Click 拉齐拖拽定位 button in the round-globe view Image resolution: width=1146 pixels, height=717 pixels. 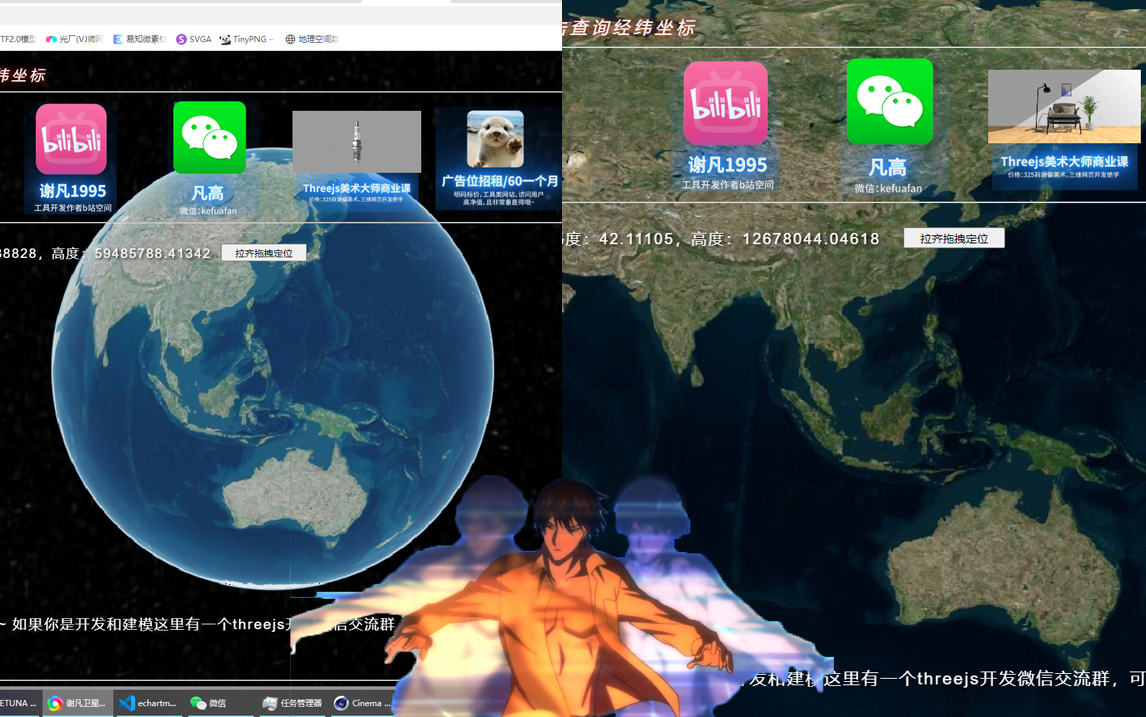[264, 253]
